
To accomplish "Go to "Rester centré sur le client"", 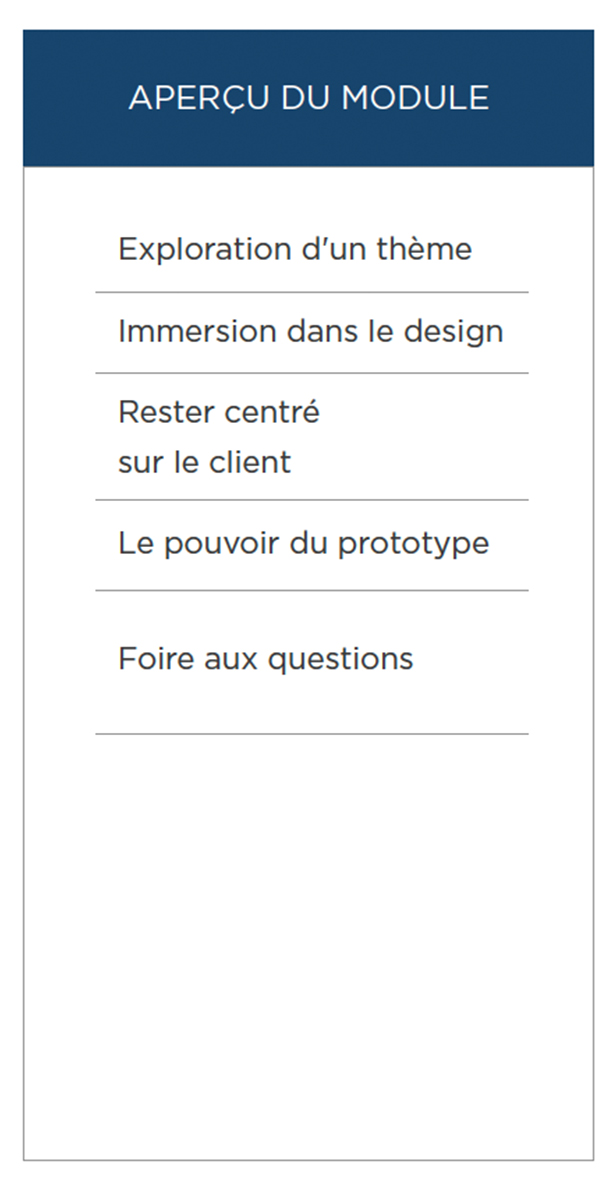I will pyautogui.click(x=219, y=436).
